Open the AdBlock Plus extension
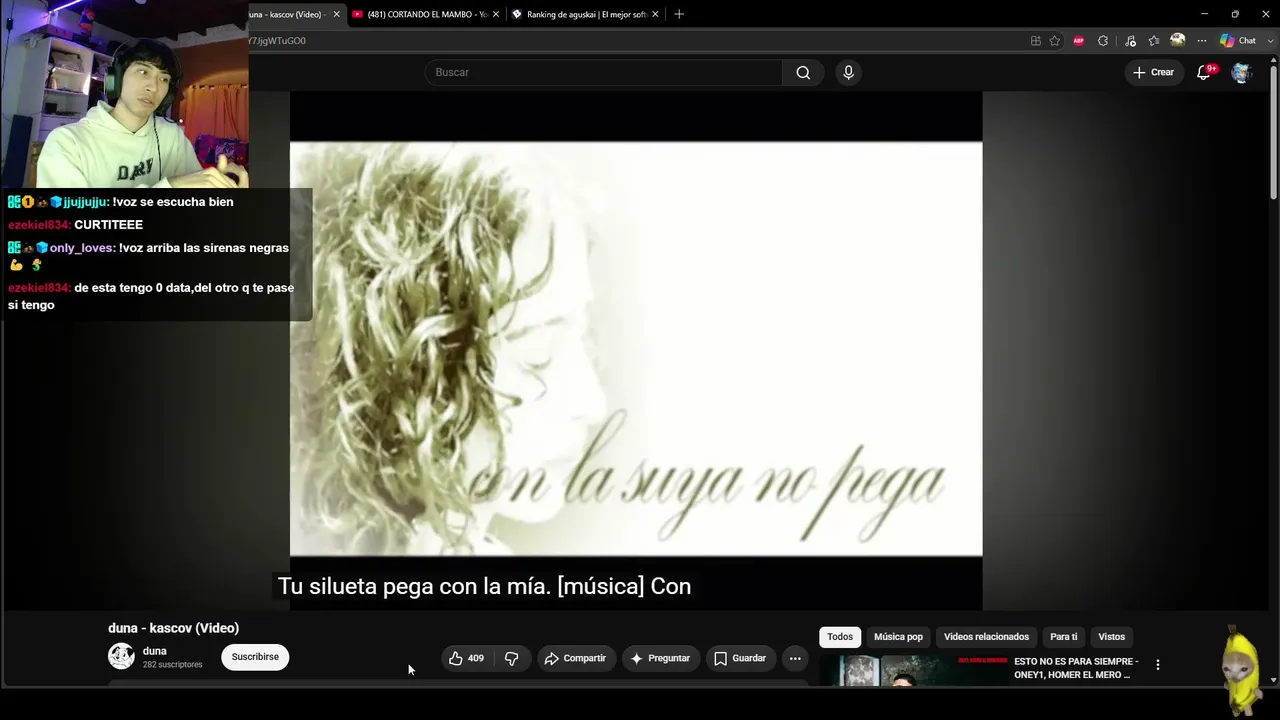 coord(1079,41)
